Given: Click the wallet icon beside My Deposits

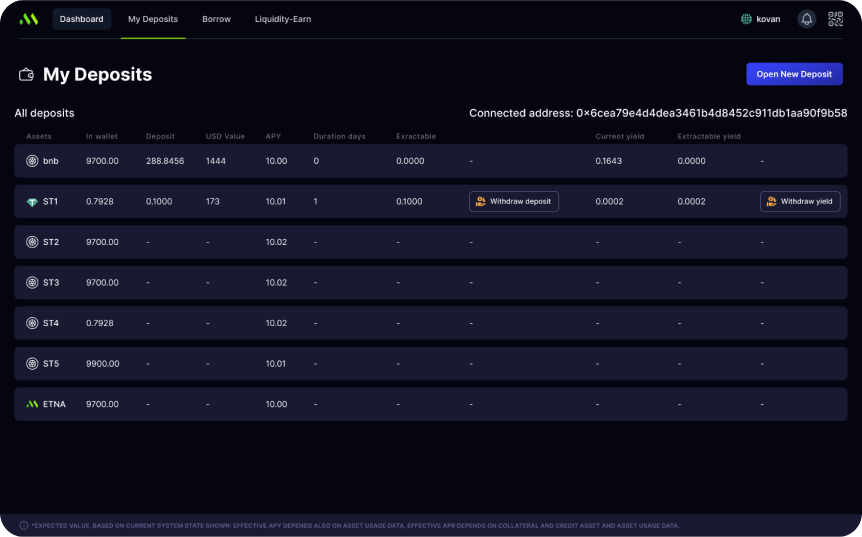Looking at the screenshot, I should (26, 74).
